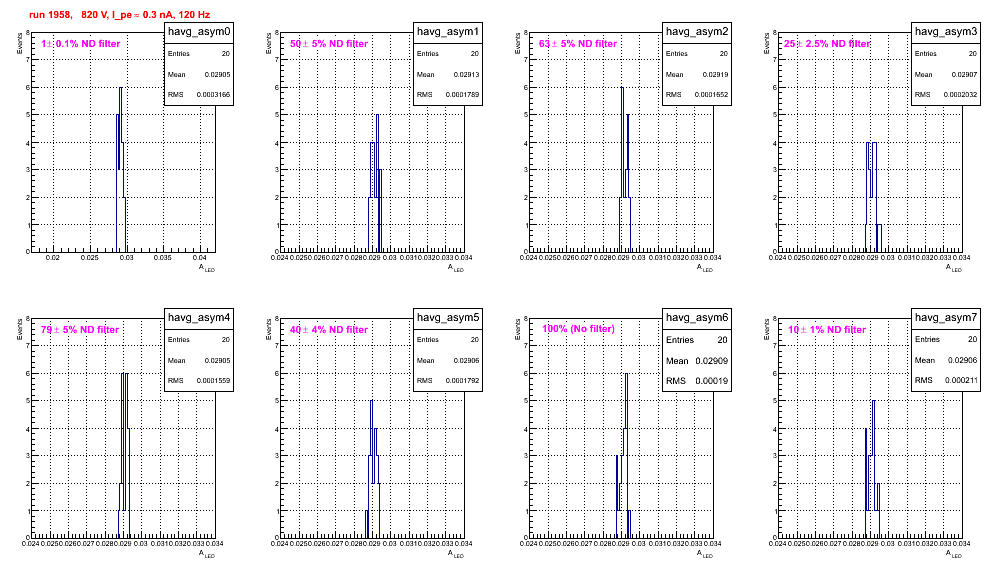This screenshot has height=572, width=996.
Task: Click RMS value 0.0003166 in havg_asym0
Action: pyautogui.click(x=213, y=95)
